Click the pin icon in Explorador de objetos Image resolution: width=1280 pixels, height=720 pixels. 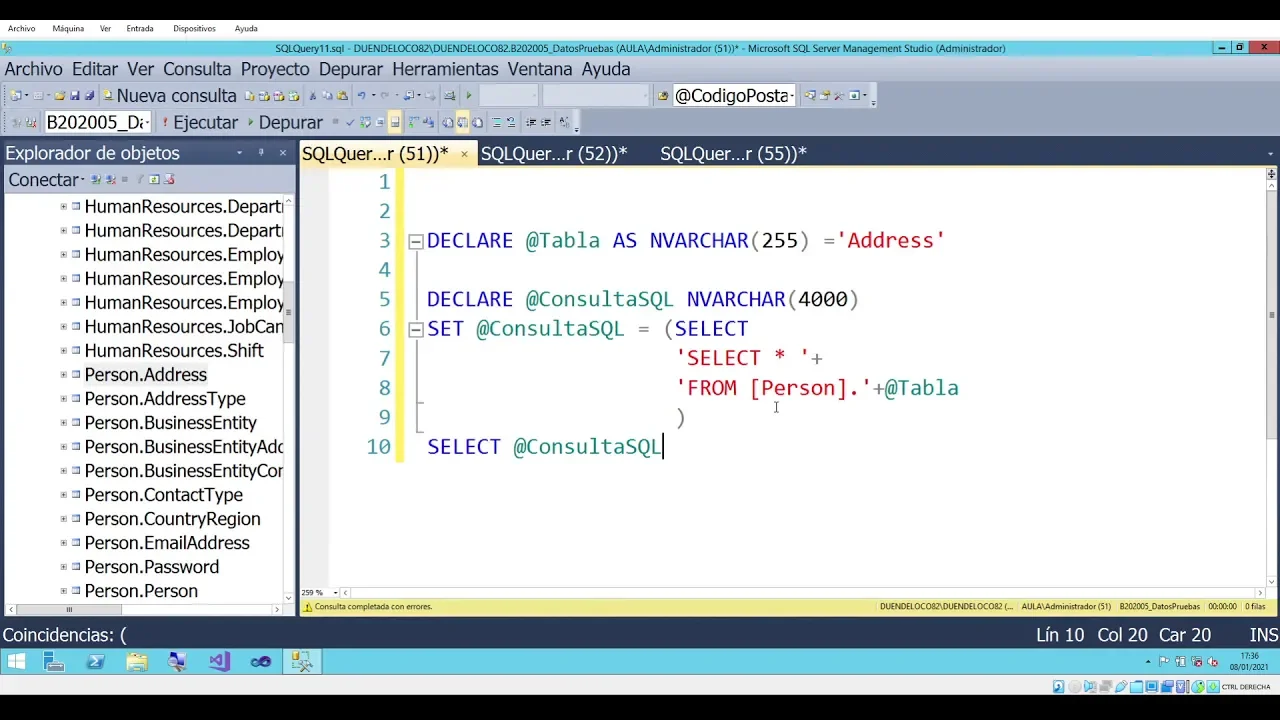coord(261,153)
